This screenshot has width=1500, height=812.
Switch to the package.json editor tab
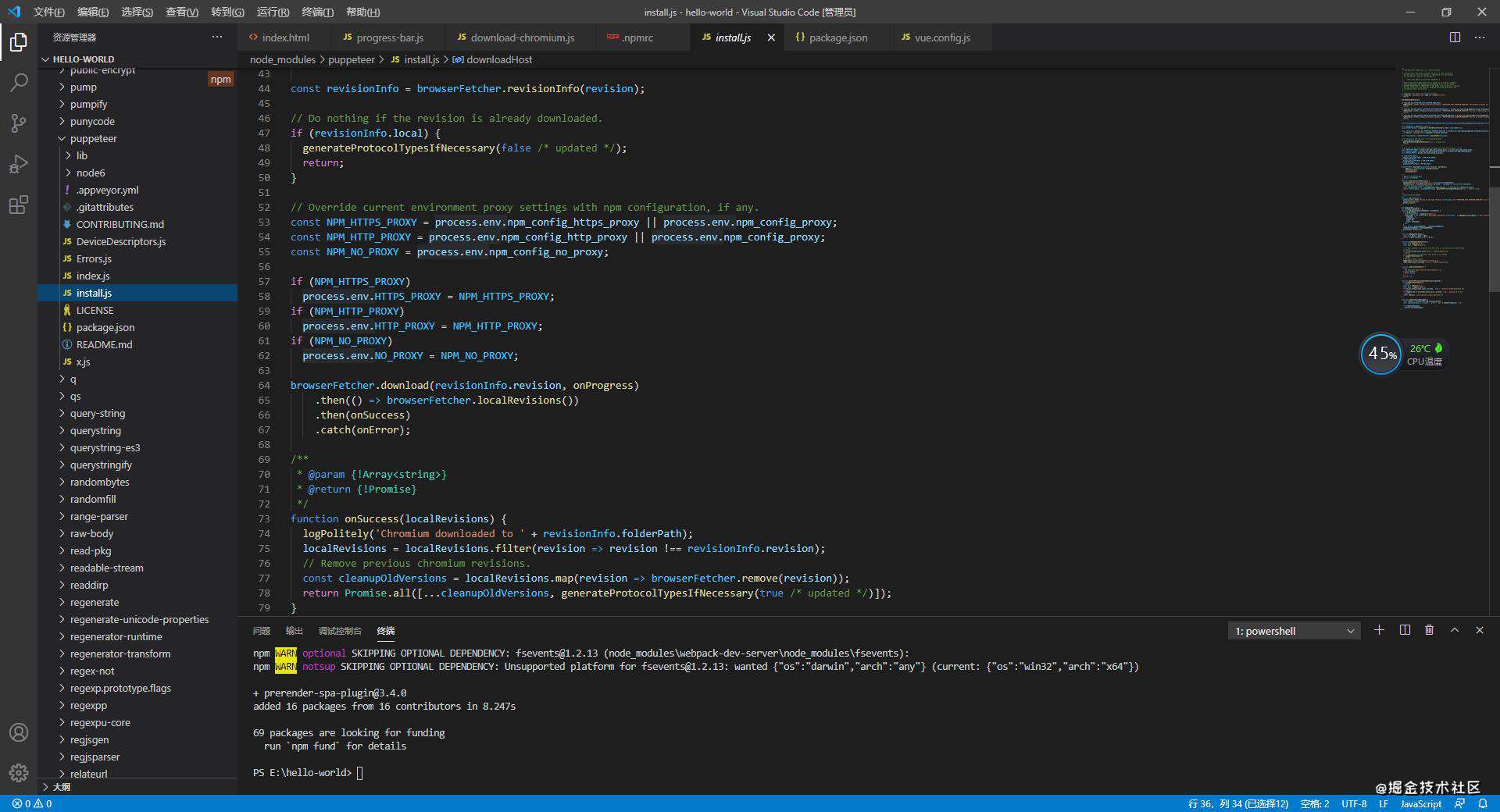[837, 37]
